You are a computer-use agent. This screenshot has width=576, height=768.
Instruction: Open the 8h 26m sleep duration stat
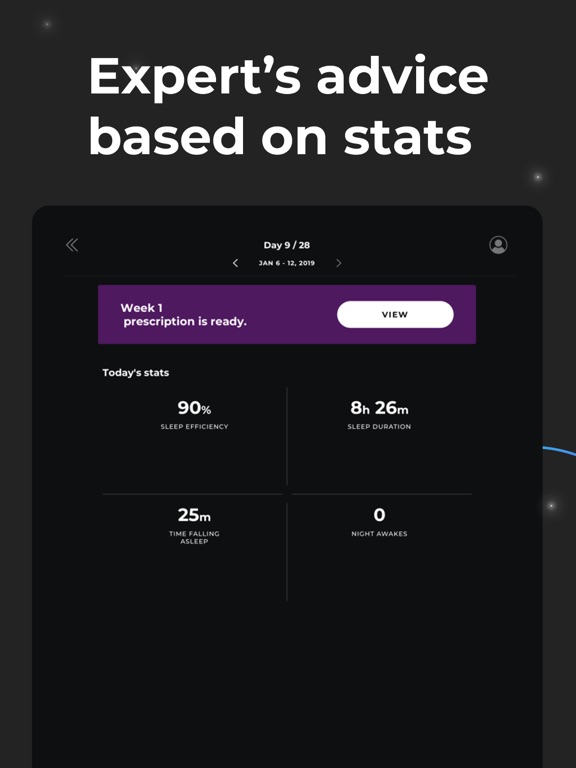coord(379,408)
